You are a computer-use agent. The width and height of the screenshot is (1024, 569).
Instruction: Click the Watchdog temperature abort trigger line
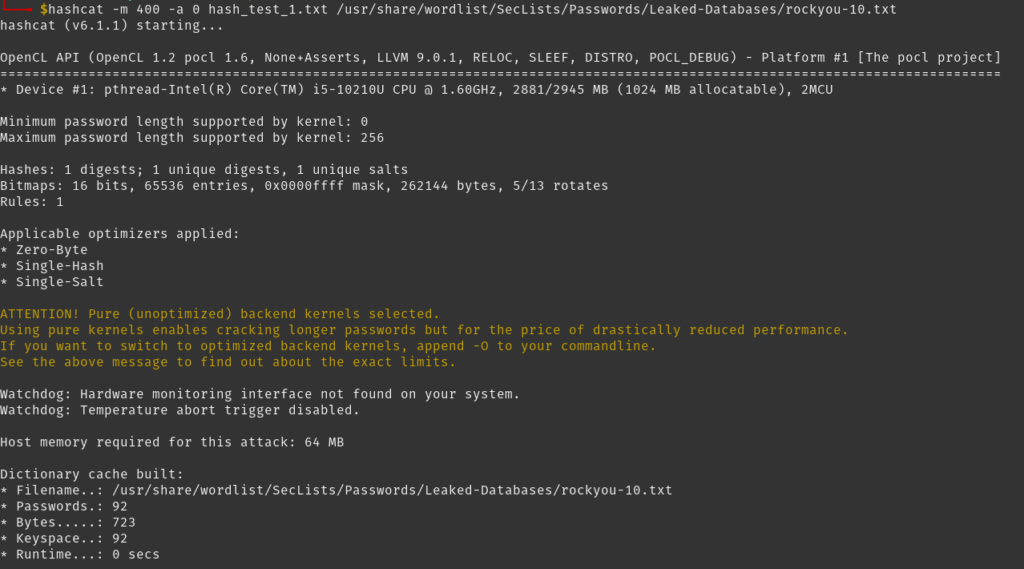point(180,409)
